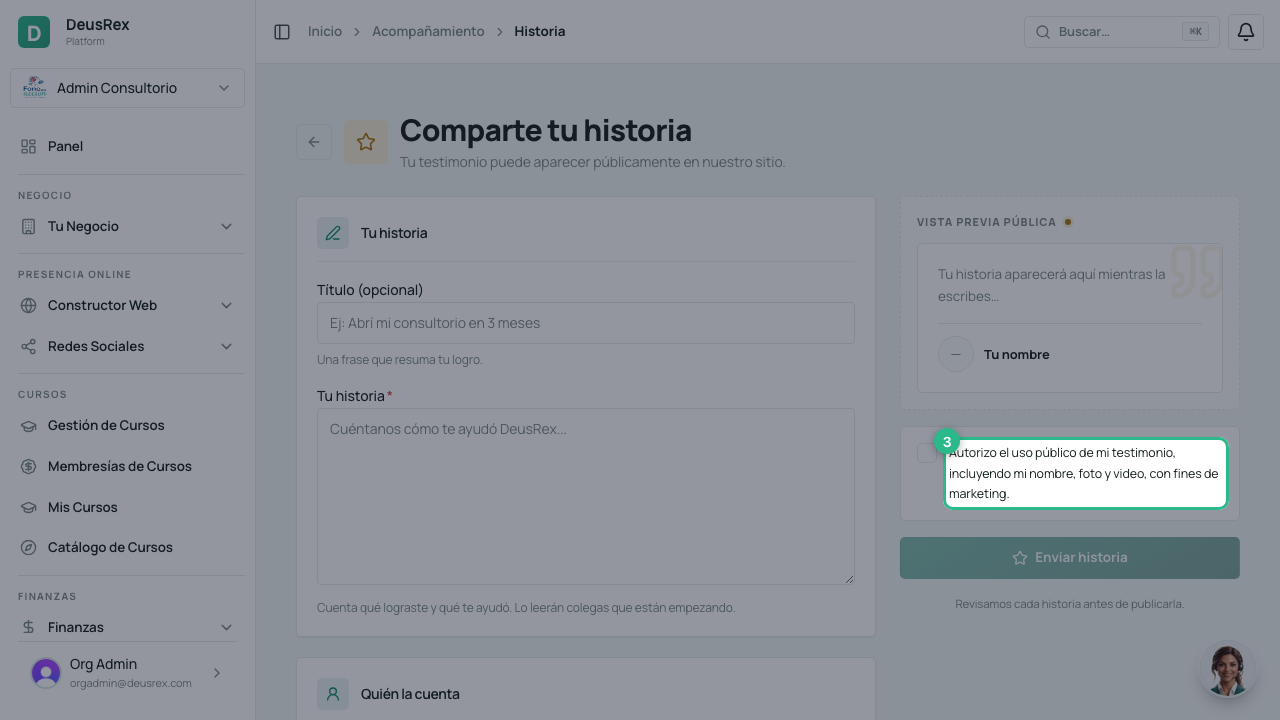Image resolution: width=1280 pixels, height=720 pixels.
Task: Click the Tu historia text area
Action: [x=586, y=496]
